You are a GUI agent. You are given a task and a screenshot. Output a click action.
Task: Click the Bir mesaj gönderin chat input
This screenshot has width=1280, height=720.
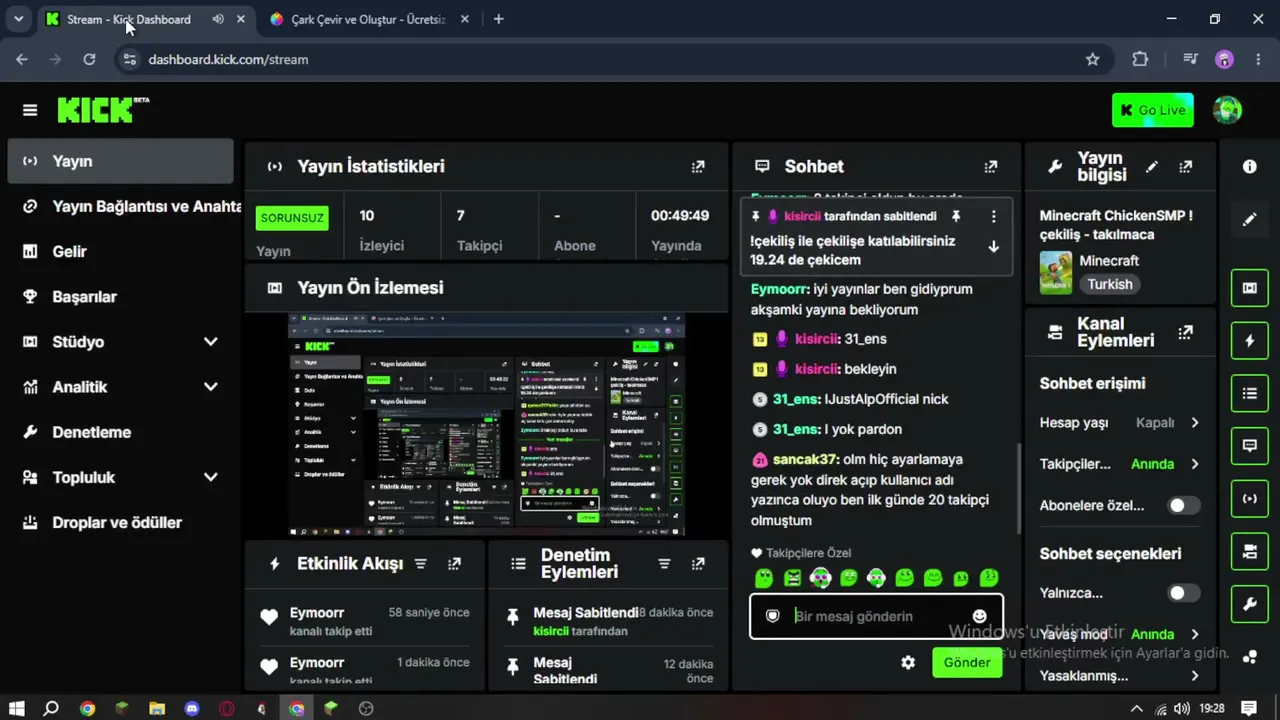[876, 616]
